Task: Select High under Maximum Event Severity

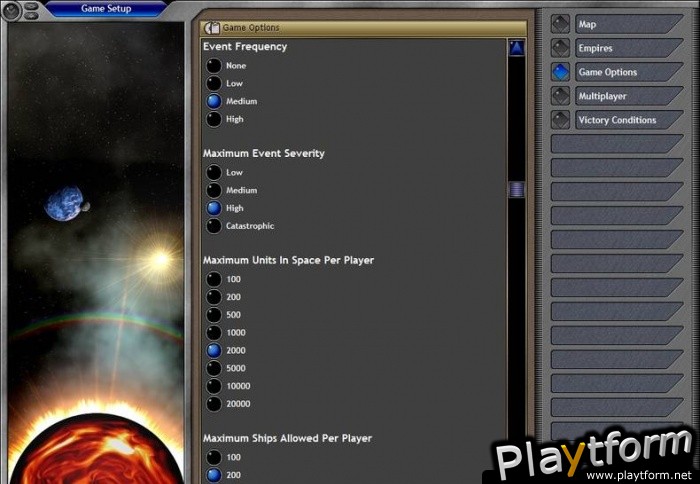Action: pos(214,208)
